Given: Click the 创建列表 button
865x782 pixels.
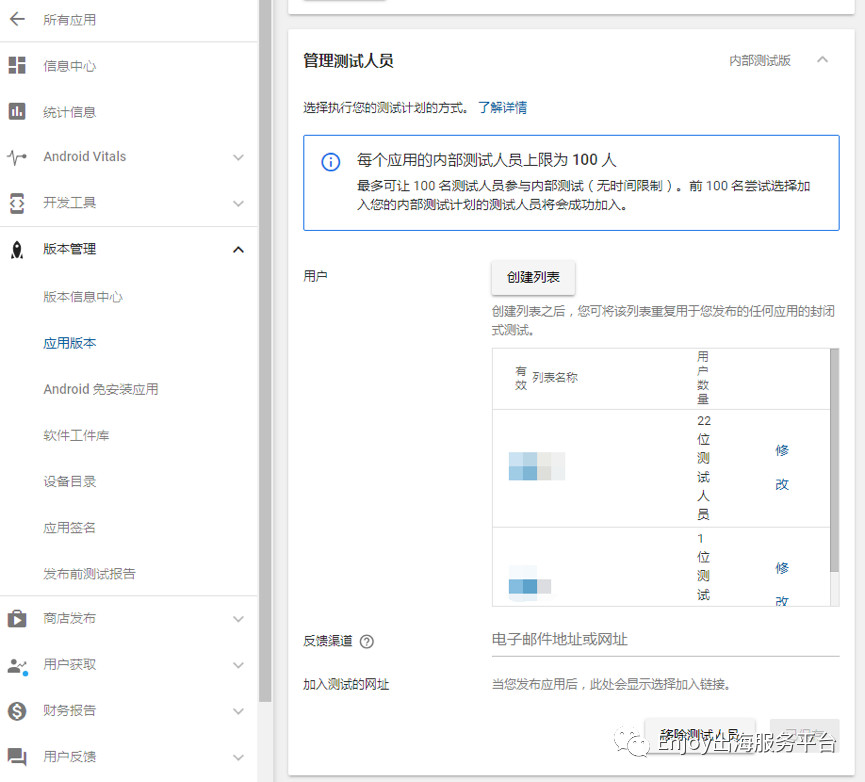Looking at the screenshot, I should pos(533,277).
